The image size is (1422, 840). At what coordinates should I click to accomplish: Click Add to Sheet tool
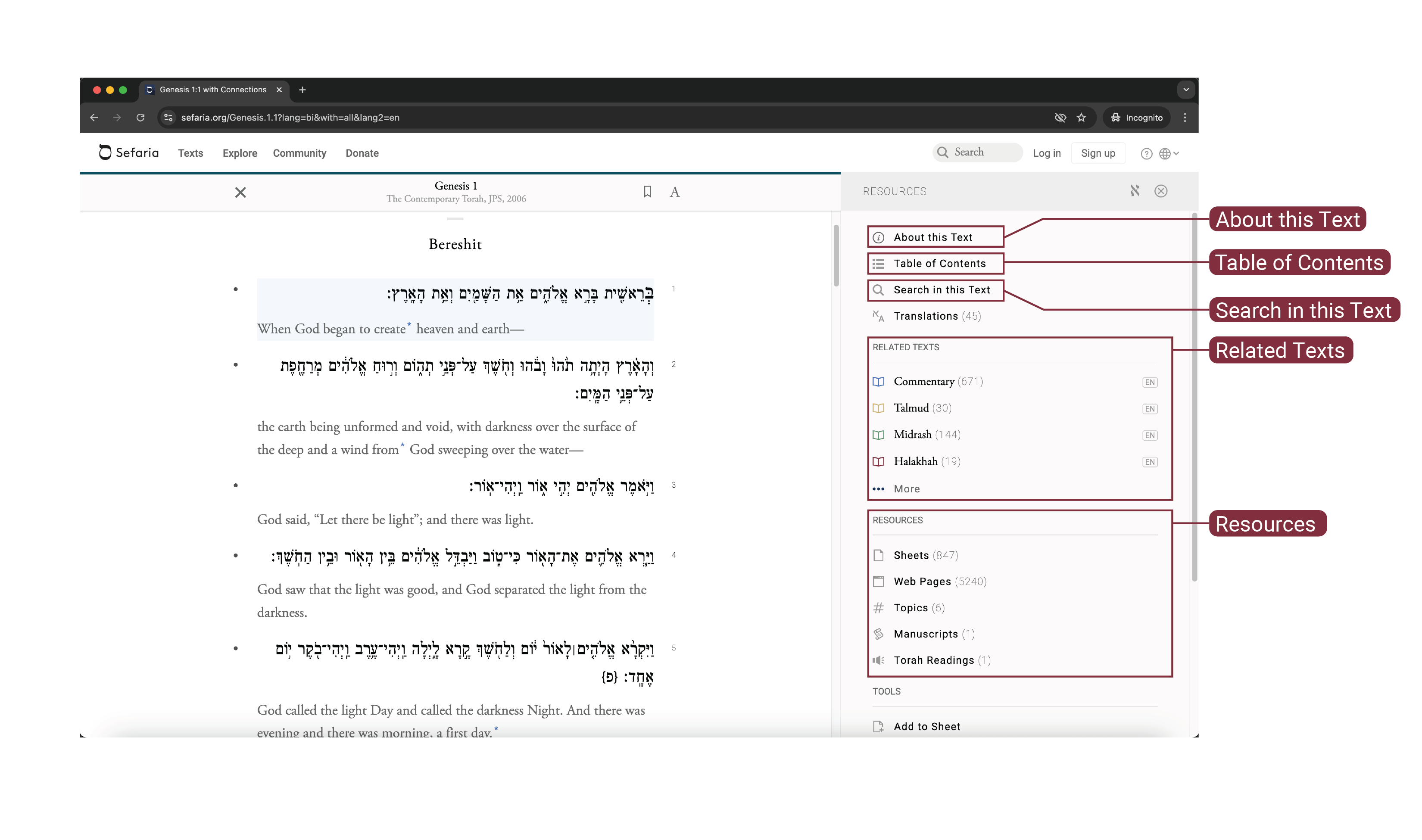point(927,726)
